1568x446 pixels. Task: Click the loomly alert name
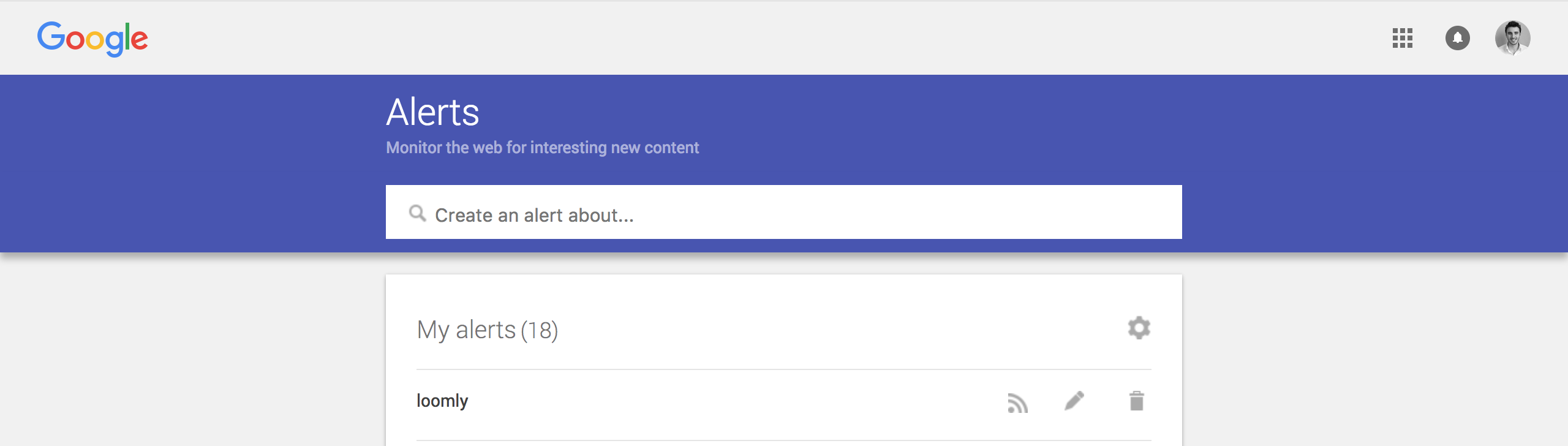click(x=442, y=401)
